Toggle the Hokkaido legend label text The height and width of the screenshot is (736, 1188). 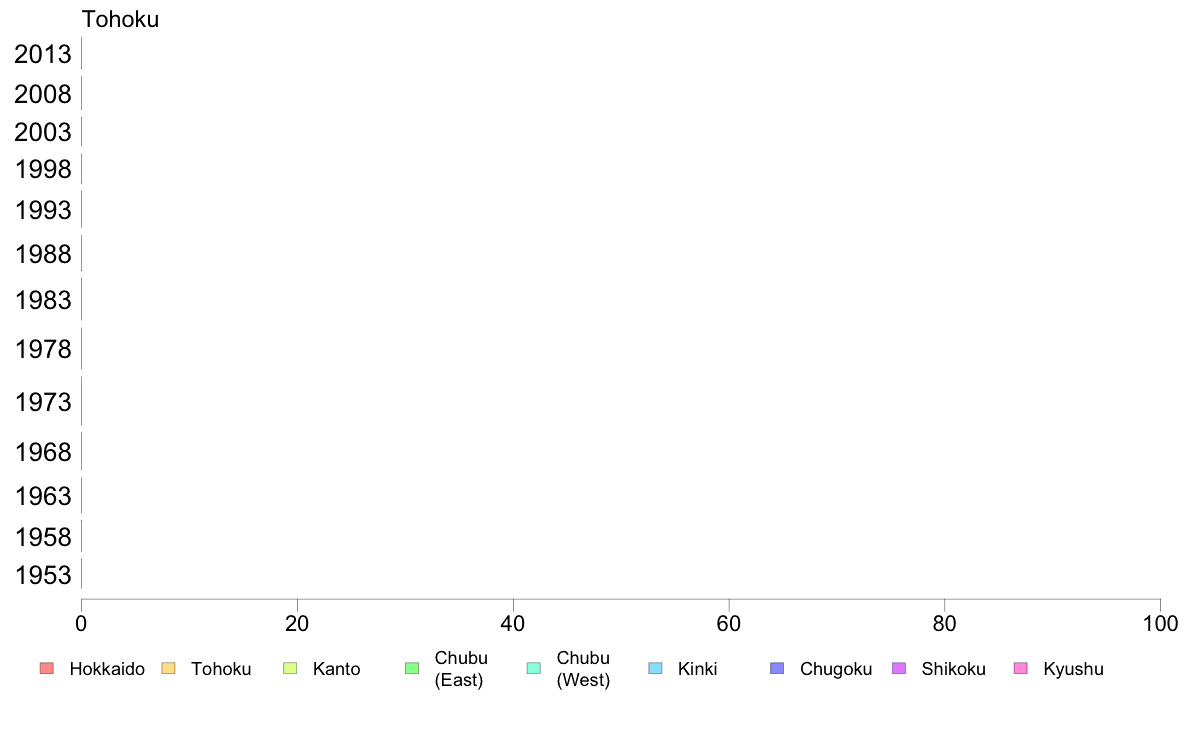pyautogui.click(x=107, y=669)
